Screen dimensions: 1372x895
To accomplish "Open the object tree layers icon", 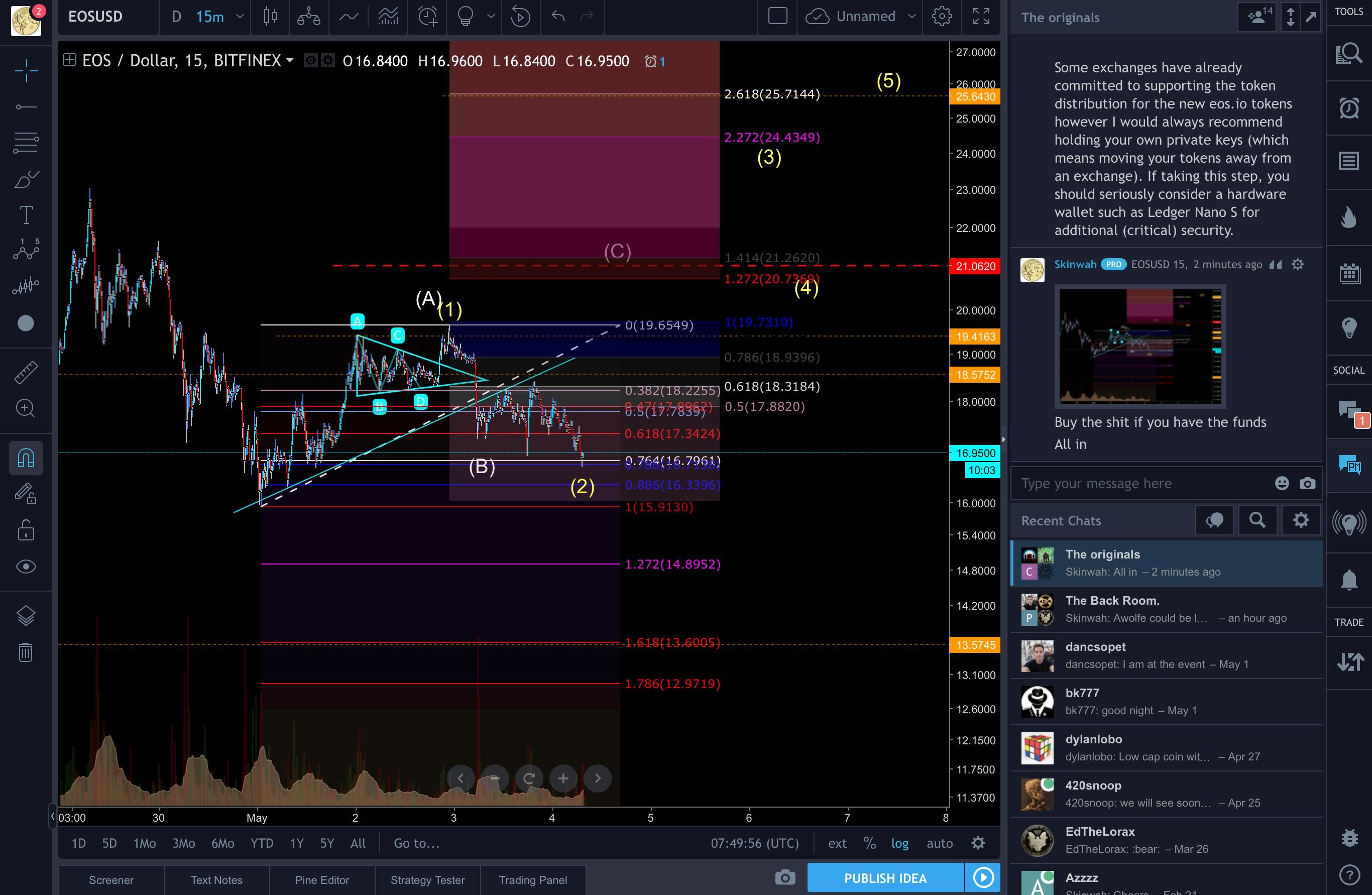I will point(26,616).
